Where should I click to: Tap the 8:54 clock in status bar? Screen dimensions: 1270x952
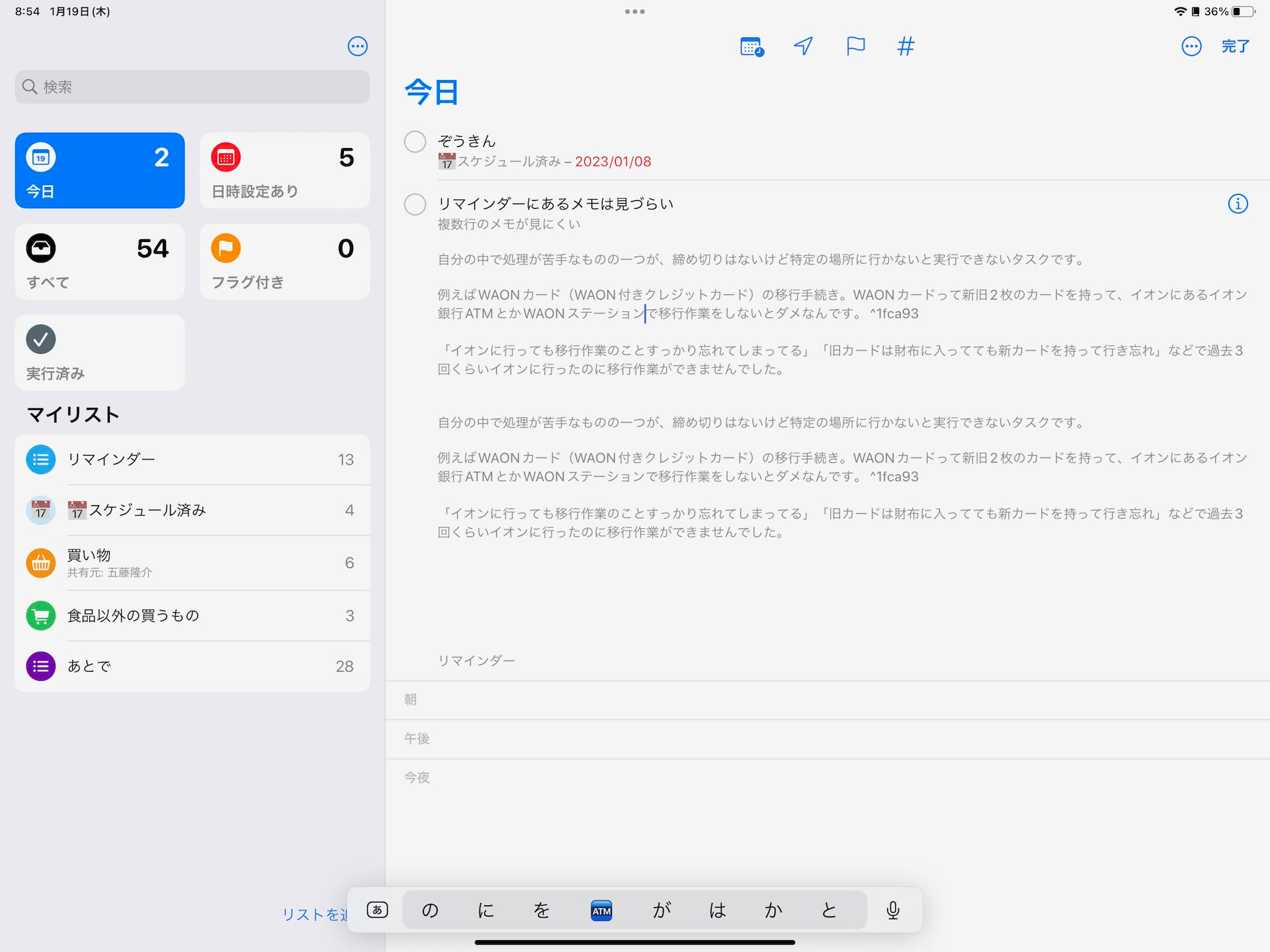27,11
